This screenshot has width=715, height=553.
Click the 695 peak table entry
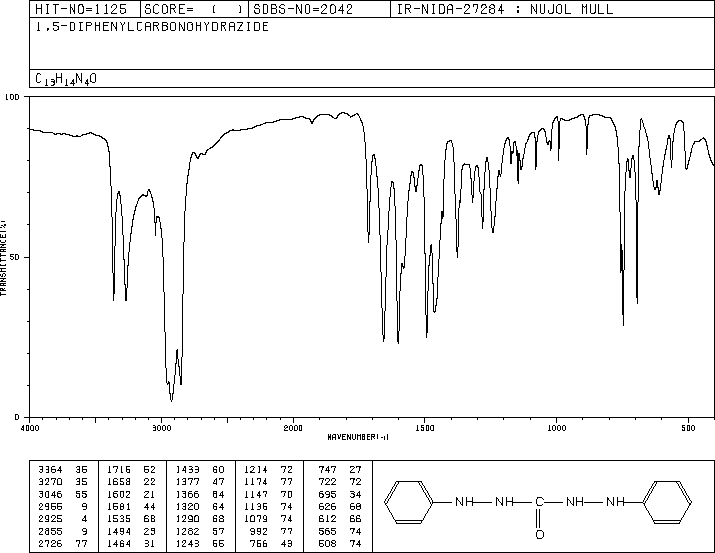coord(340,494)
